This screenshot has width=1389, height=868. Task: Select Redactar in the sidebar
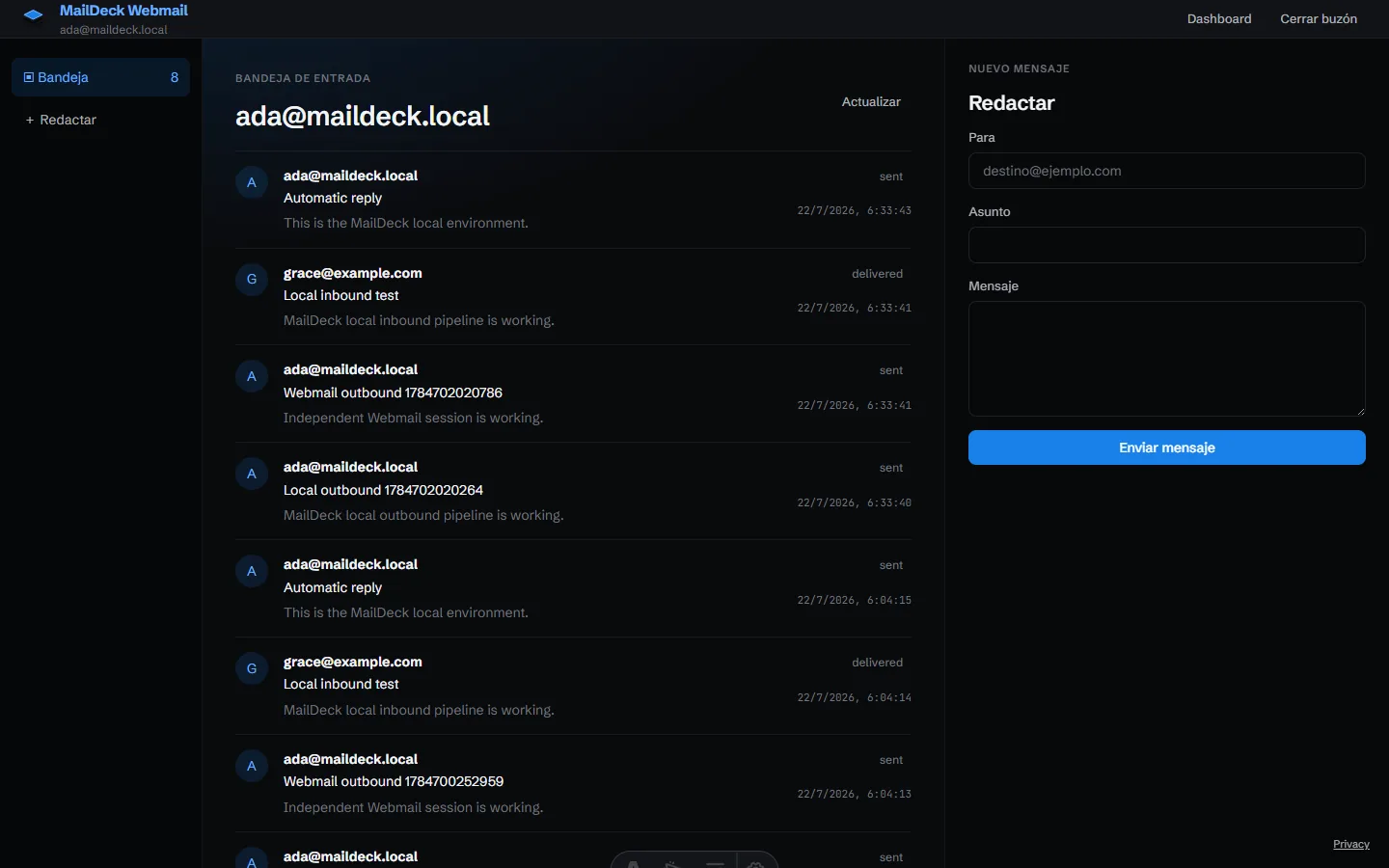point(100,120)
